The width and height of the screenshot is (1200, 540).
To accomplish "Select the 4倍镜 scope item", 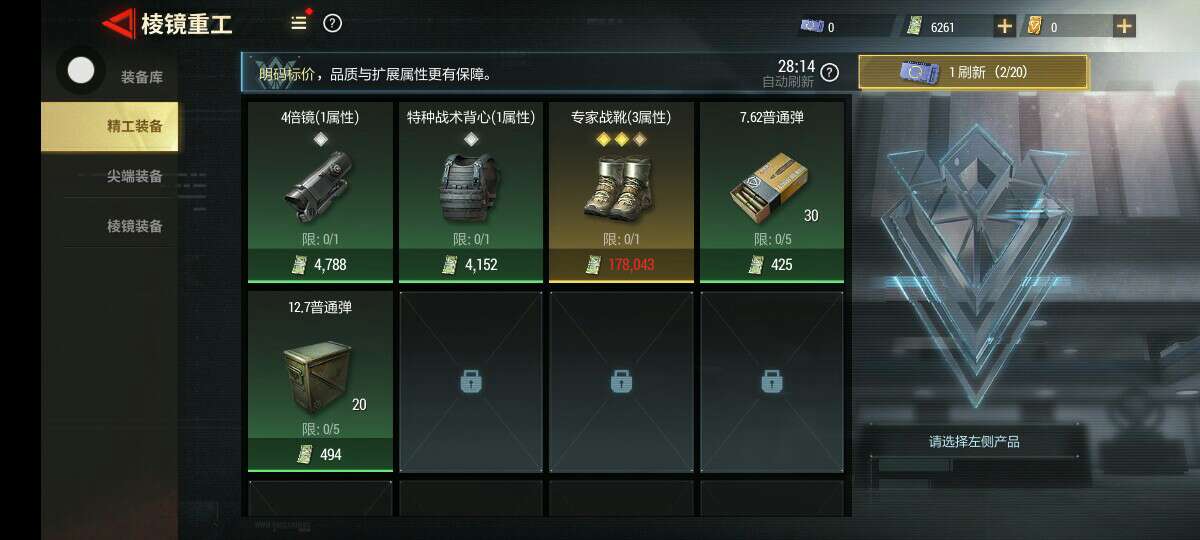I will 320,191.
